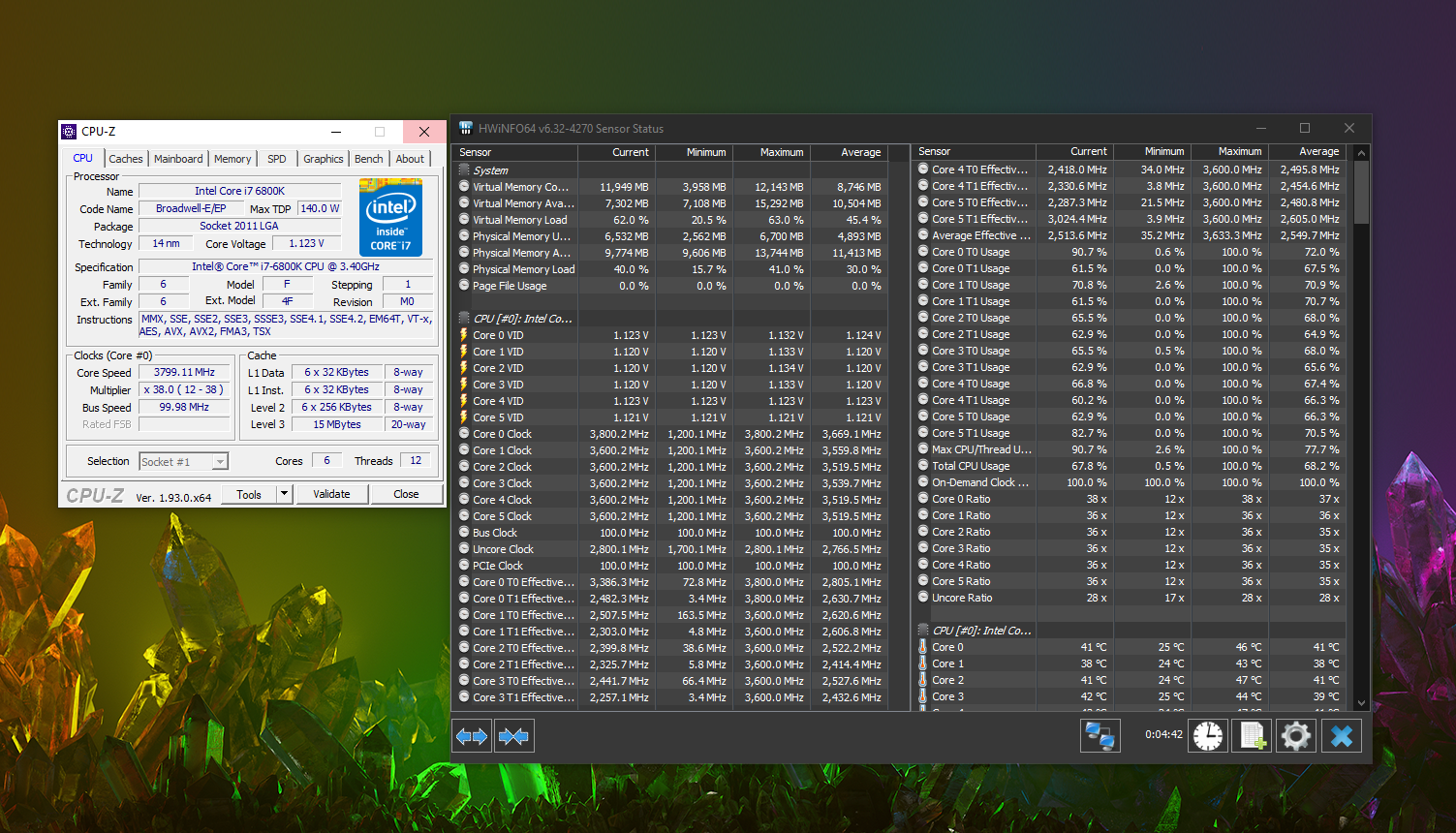Select the Physical Memory Load row

[x=671, y=269]
